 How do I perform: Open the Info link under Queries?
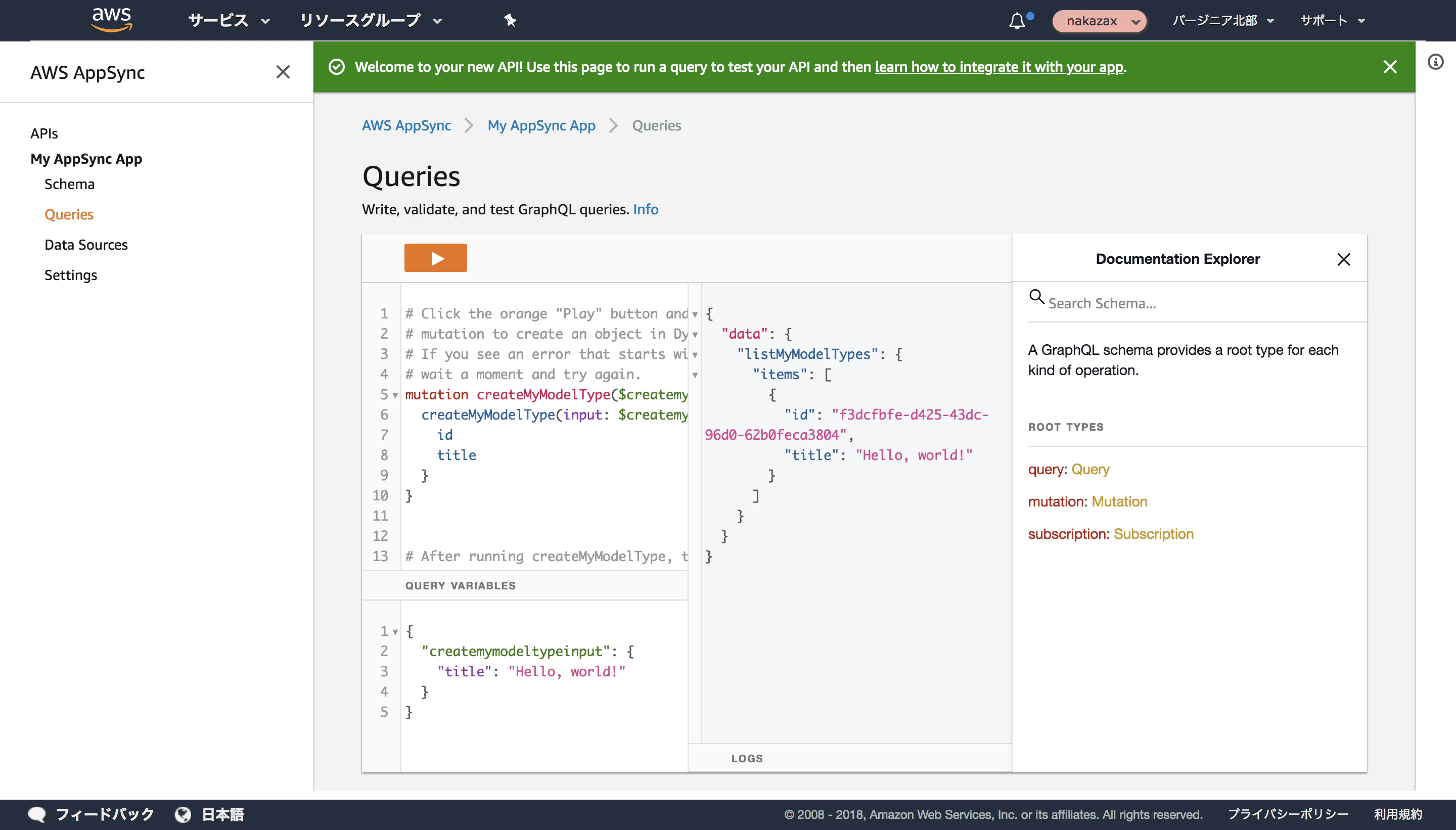(x=646, y=209)
